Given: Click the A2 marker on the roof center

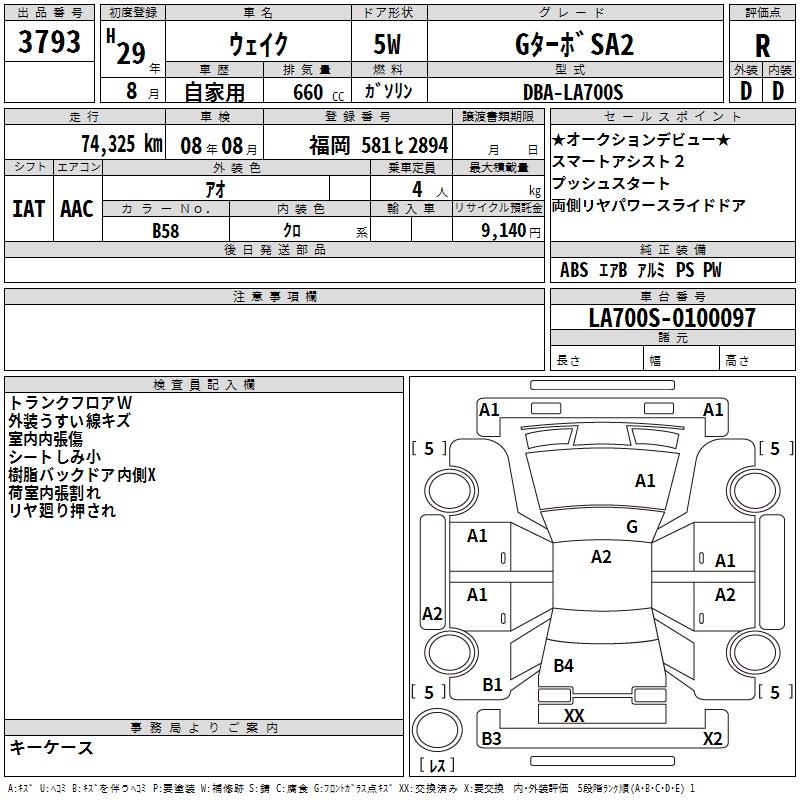Looking at the screenshot, I should (x=600, y=557).
